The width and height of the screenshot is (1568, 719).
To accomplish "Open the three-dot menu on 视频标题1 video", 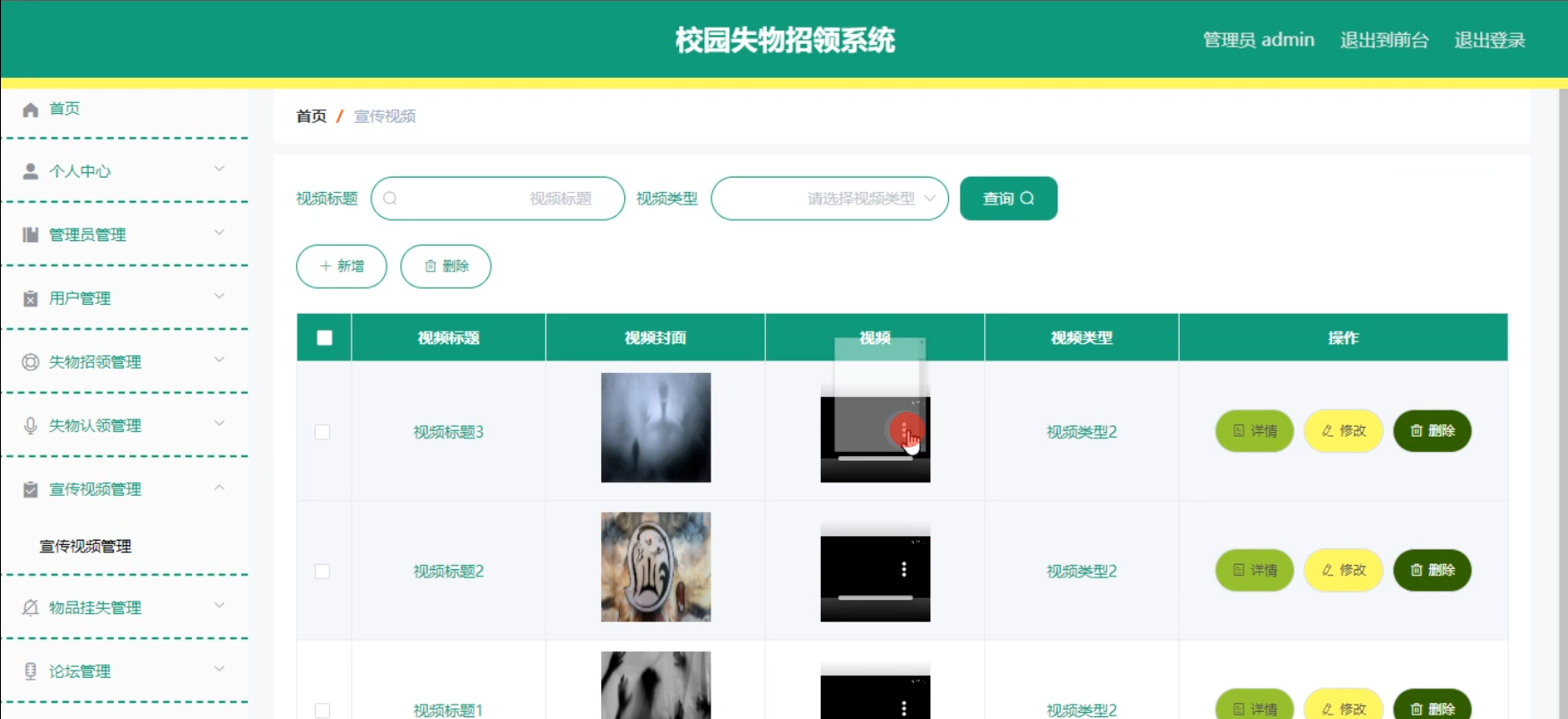I will (x=904, y=707).
